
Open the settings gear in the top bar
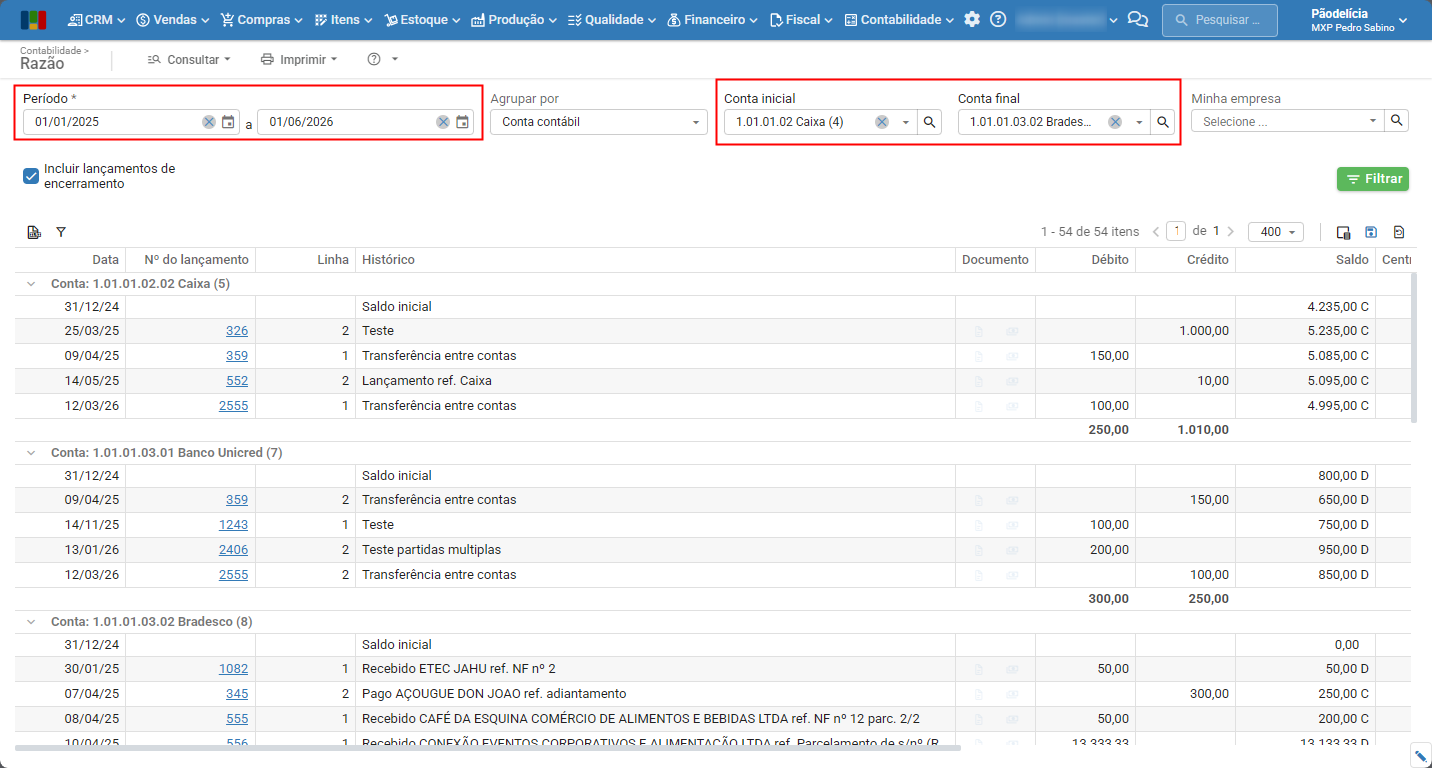click(x=972, y=20)
